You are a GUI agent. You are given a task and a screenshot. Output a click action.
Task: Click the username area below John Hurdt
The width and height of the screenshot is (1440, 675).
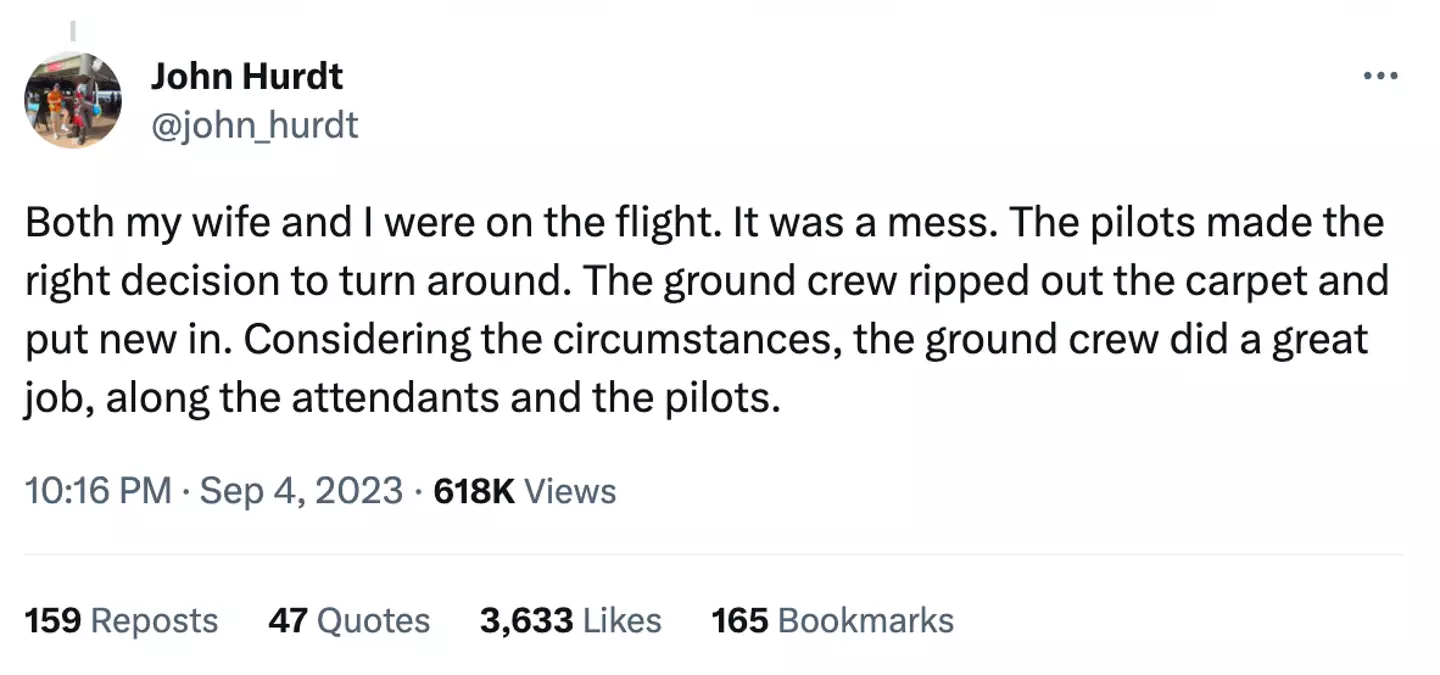coord(256,124)
